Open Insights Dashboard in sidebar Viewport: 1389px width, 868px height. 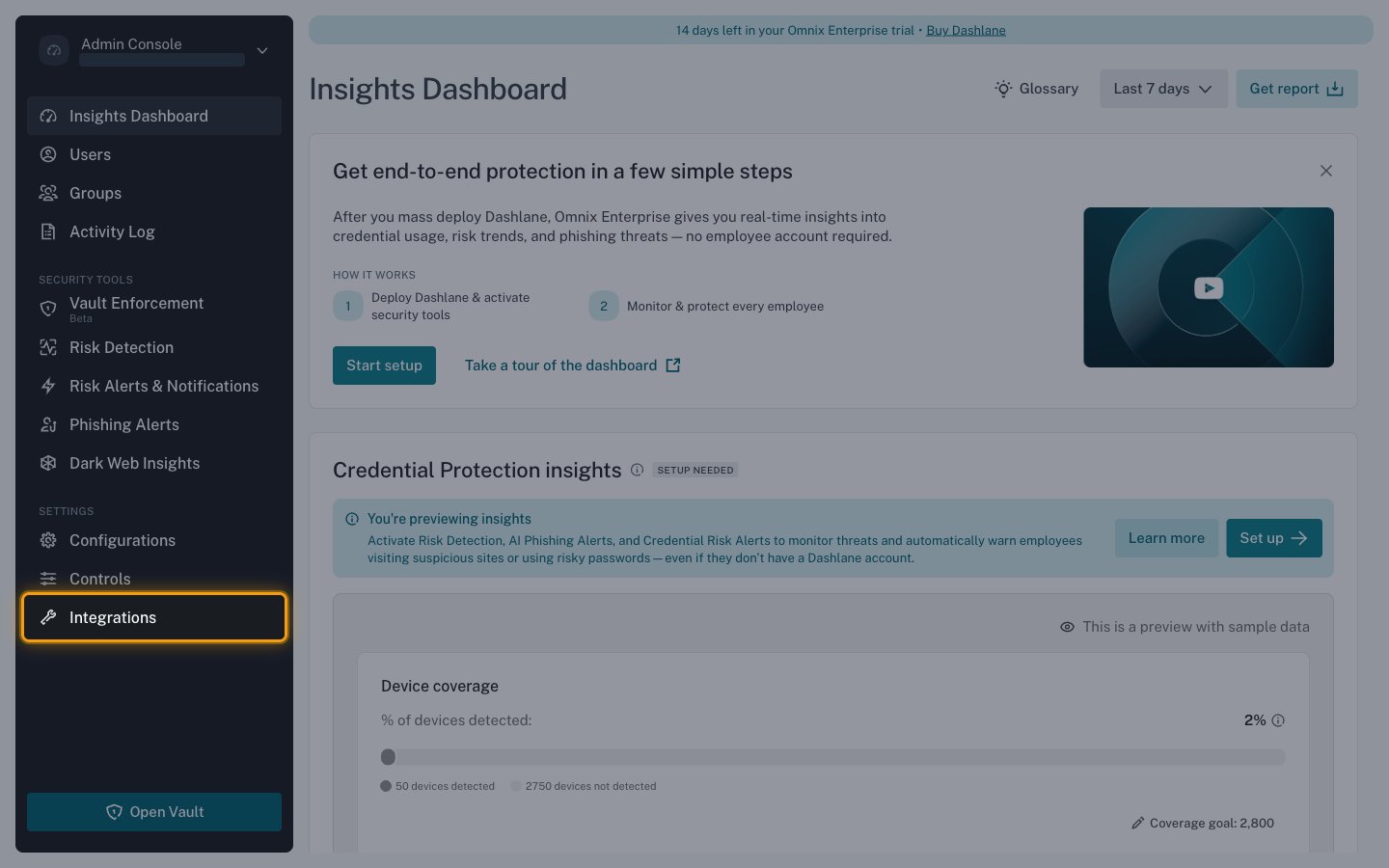point(154,116)
